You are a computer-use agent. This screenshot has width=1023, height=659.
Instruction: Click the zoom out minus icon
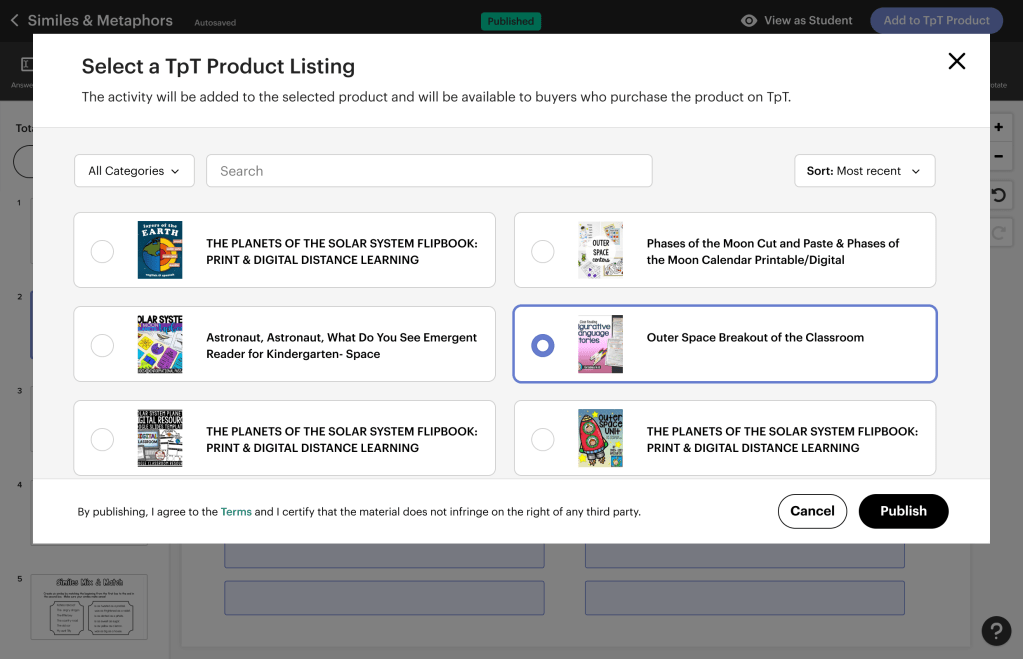998,157
